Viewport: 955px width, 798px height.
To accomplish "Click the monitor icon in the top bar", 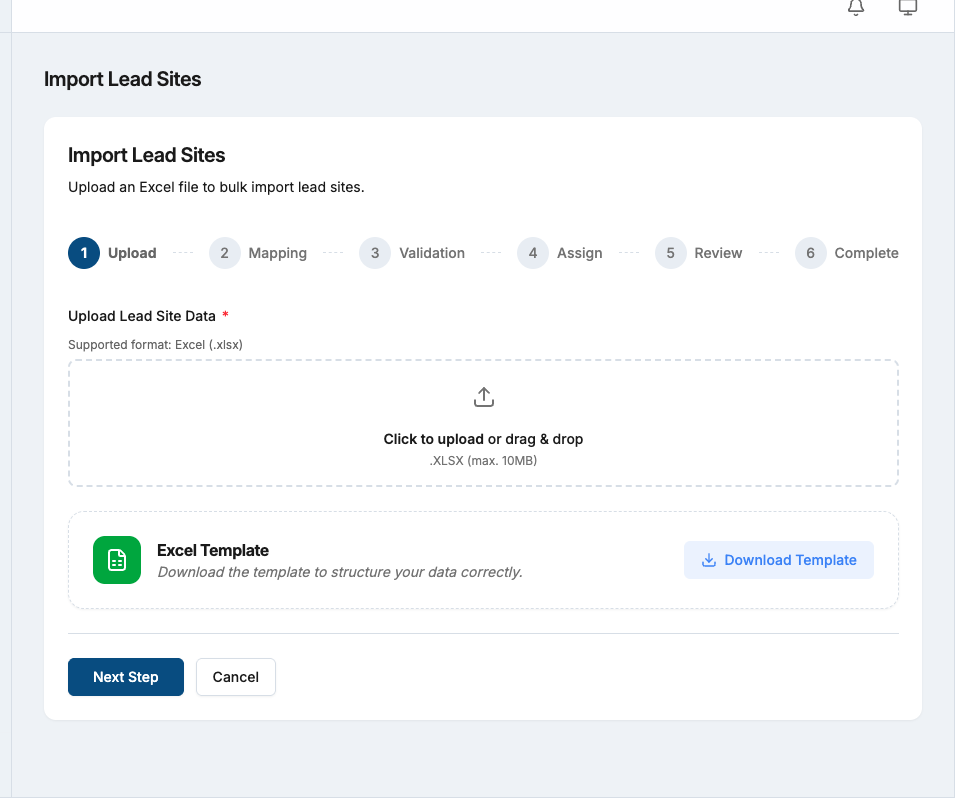I will [x=907, y=8].
